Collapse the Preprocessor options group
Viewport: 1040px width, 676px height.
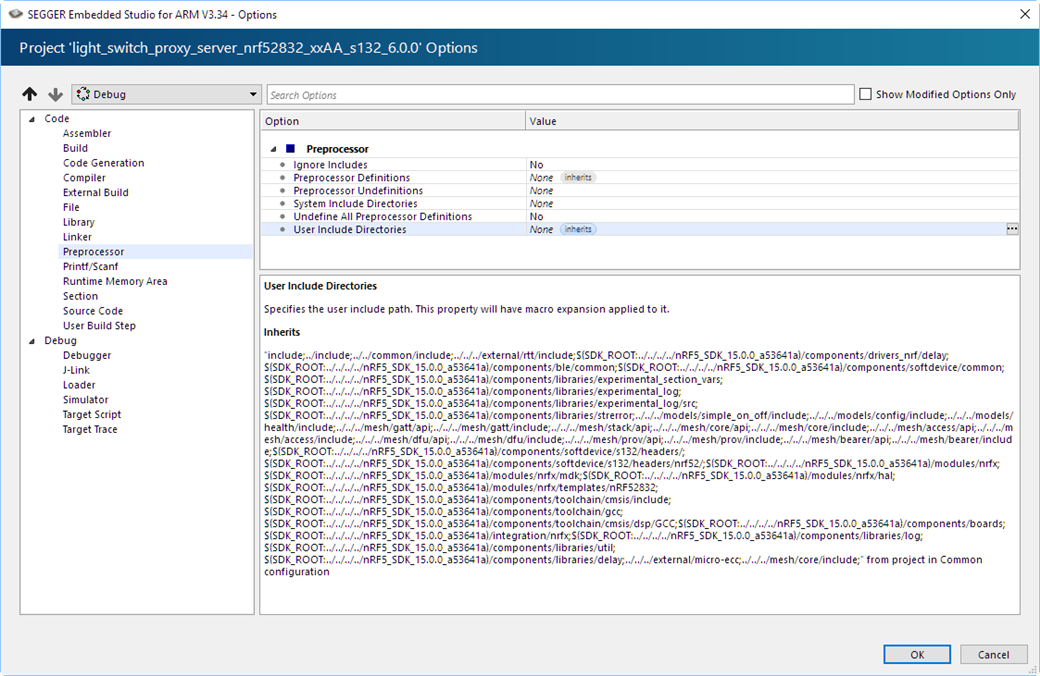273,149
